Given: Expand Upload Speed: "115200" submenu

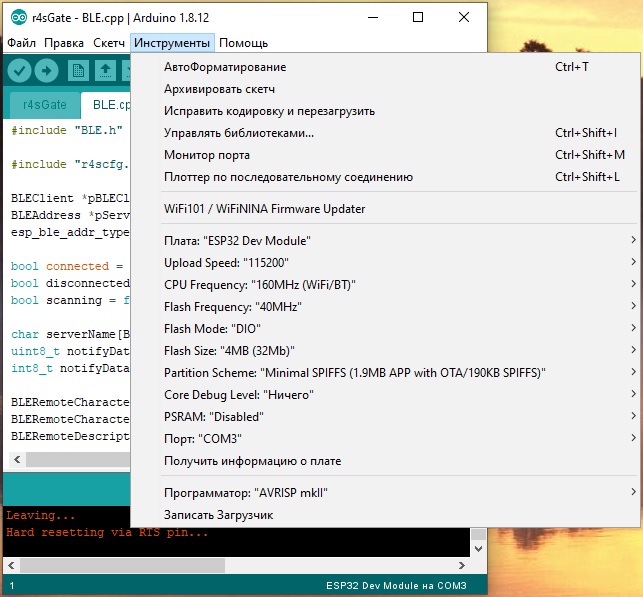Looking at the screenshot, I should pos(385,263).
